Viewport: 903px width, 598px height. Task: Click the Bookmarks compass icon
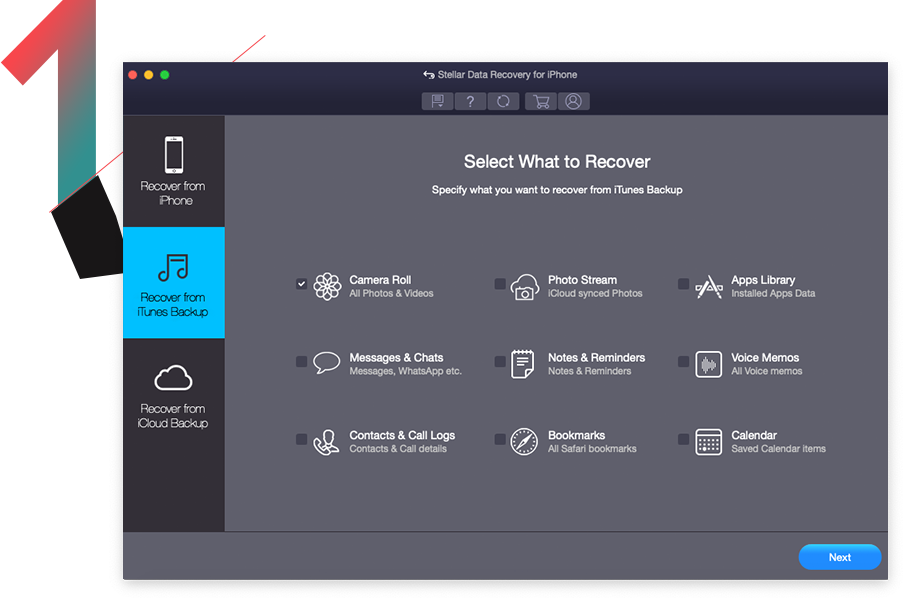coord(525,442)
